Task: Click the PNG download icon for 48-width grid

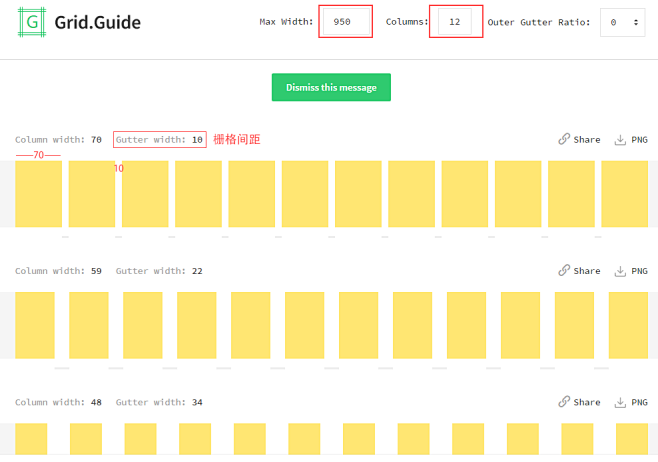Action: [x=620, y=402]
